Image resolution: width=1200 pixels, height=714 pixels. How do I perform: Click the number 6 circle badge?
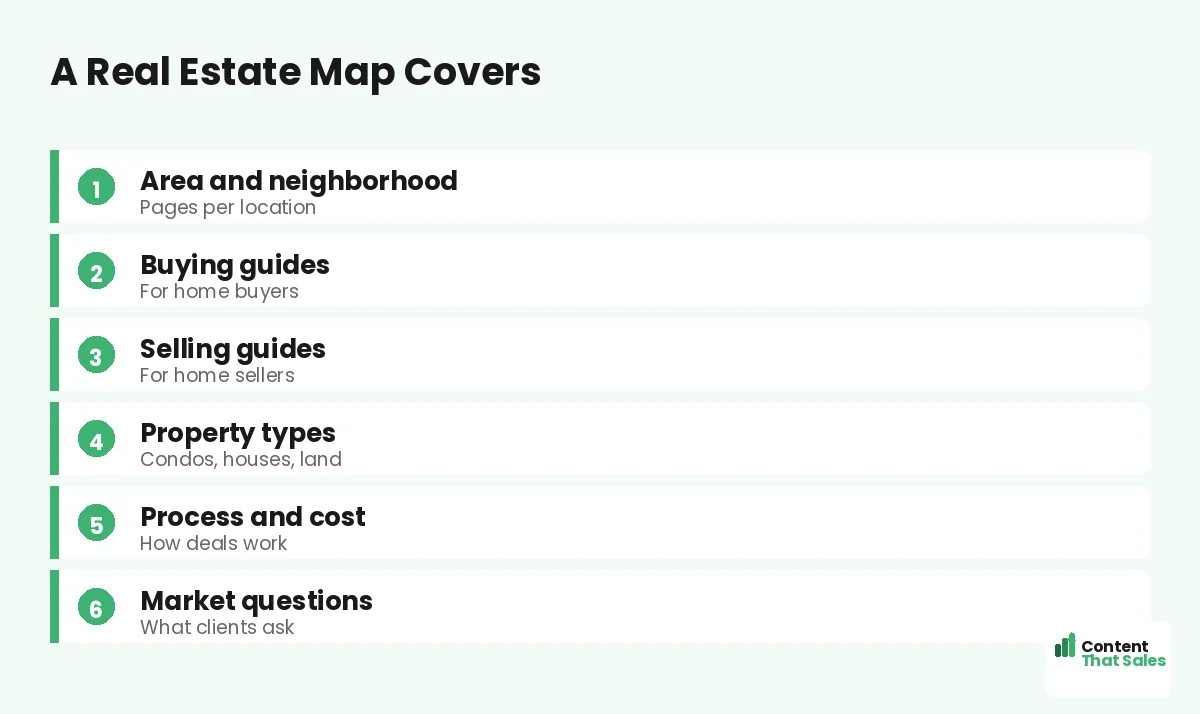(x=96, y=607)
